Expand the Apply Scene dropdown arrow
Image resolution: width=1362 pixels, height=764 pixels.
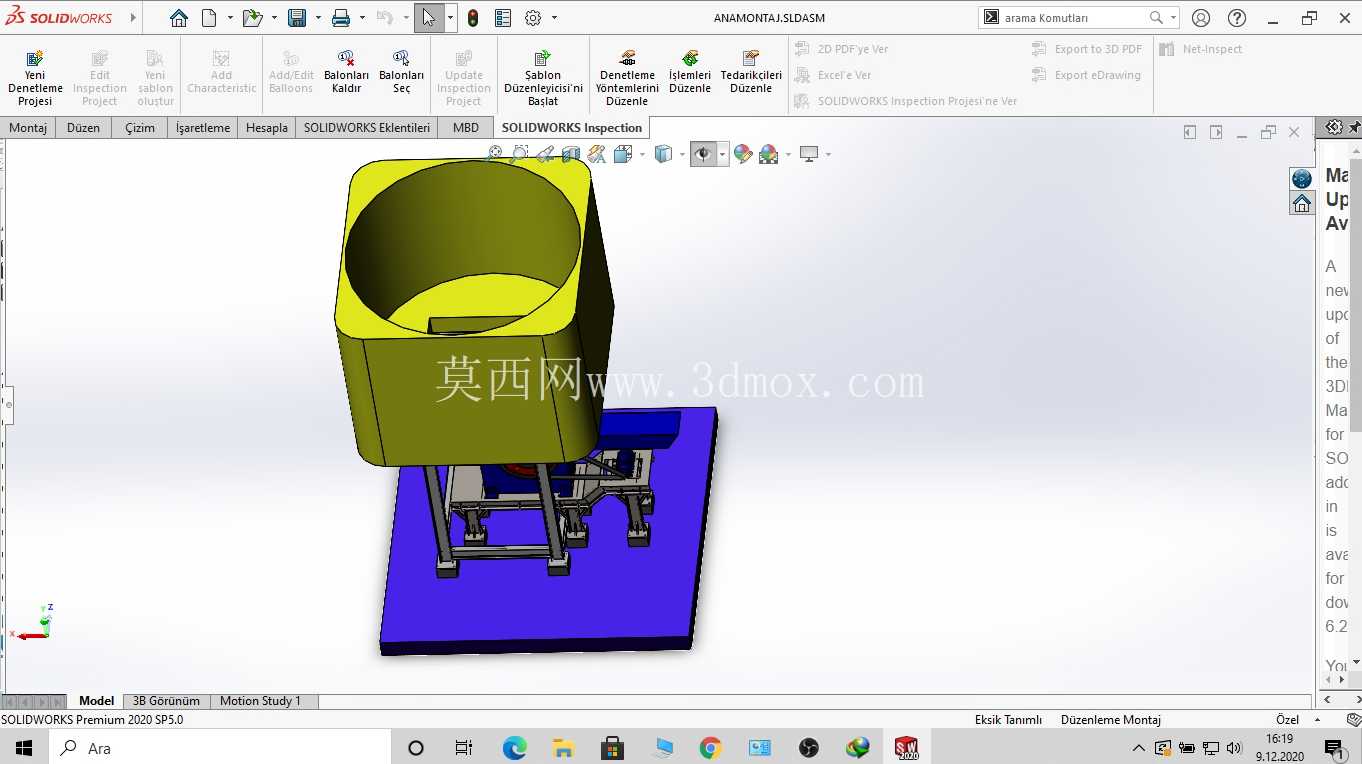point(788,154)
